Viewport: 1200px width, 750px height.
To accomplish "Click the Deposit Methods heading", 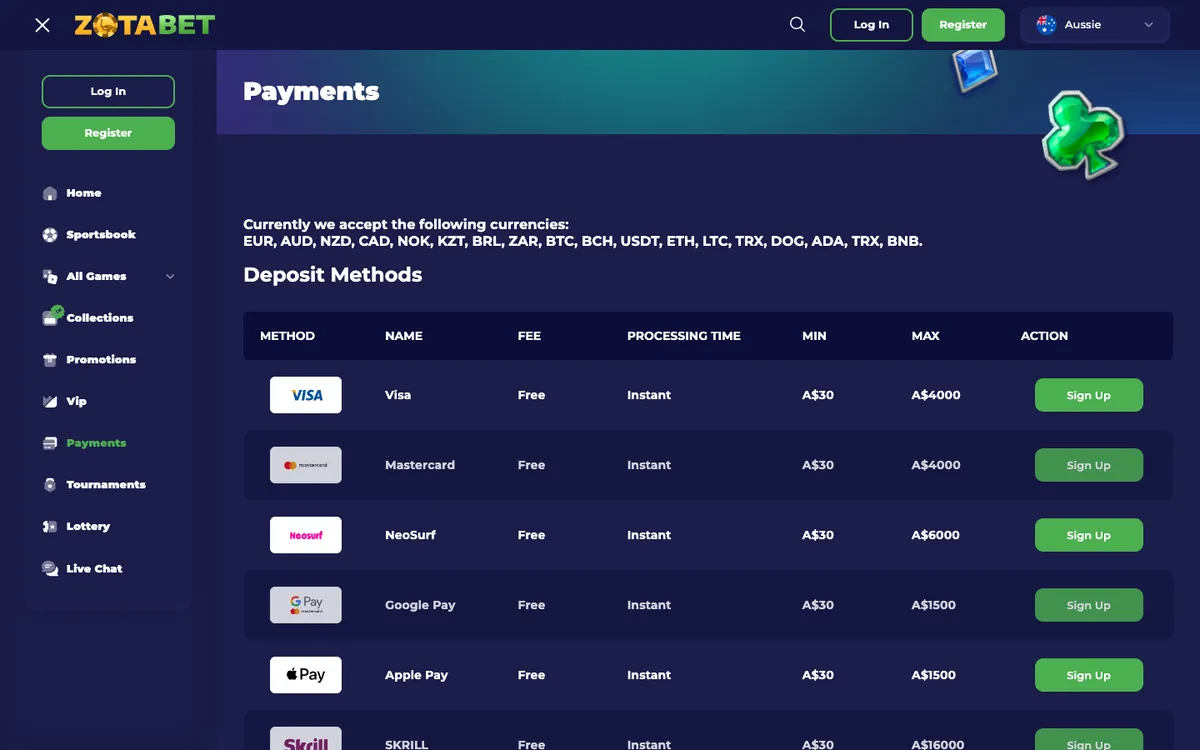I will 333,274.
